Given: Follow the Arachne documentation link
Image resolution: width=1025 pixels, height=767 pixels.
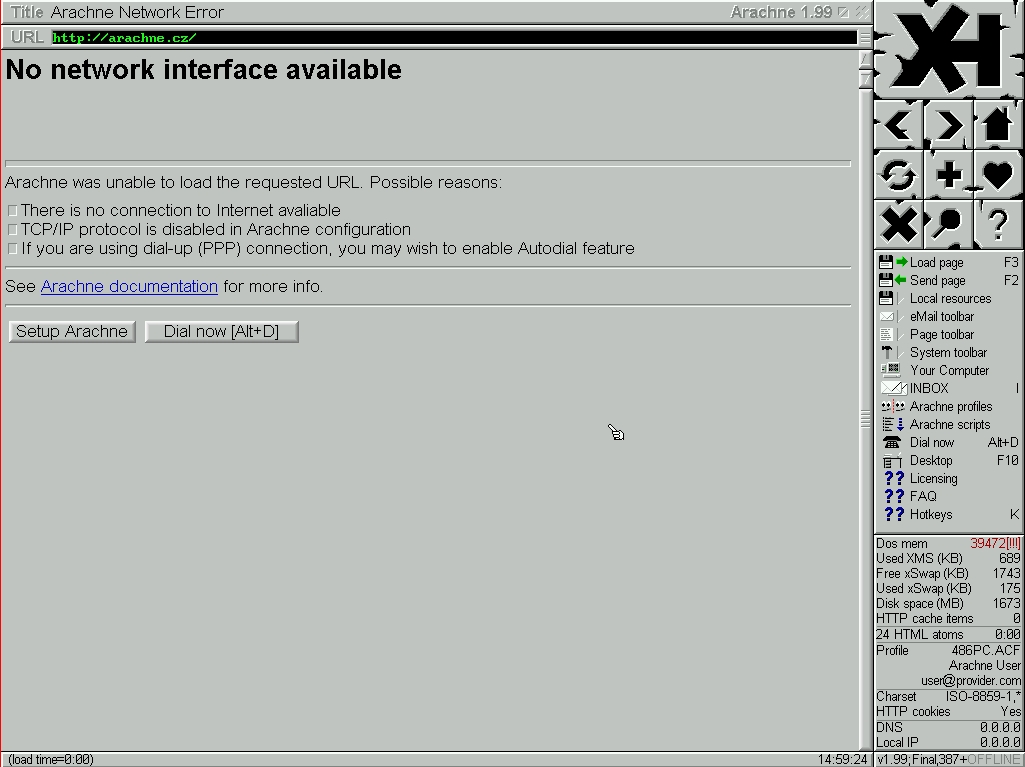Looking at the screenshot, I should [129, 286].
